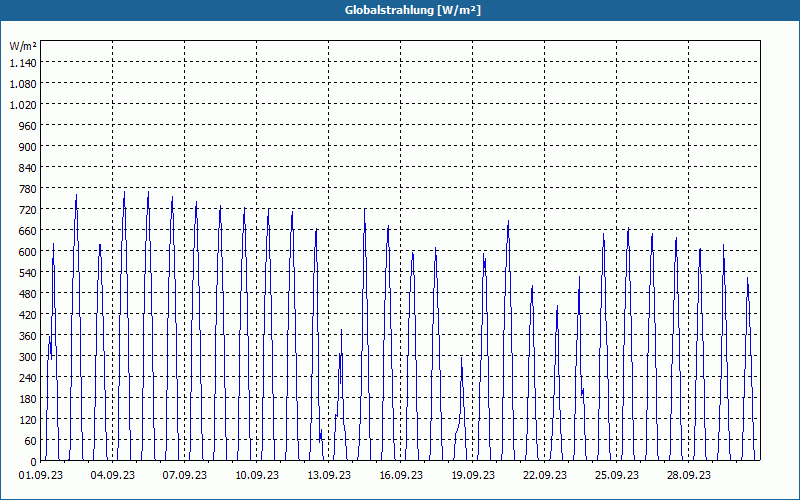Click the Globalstrahlung [W/m²] chart title
800x500 pixels.
click(x=413, y=10)
